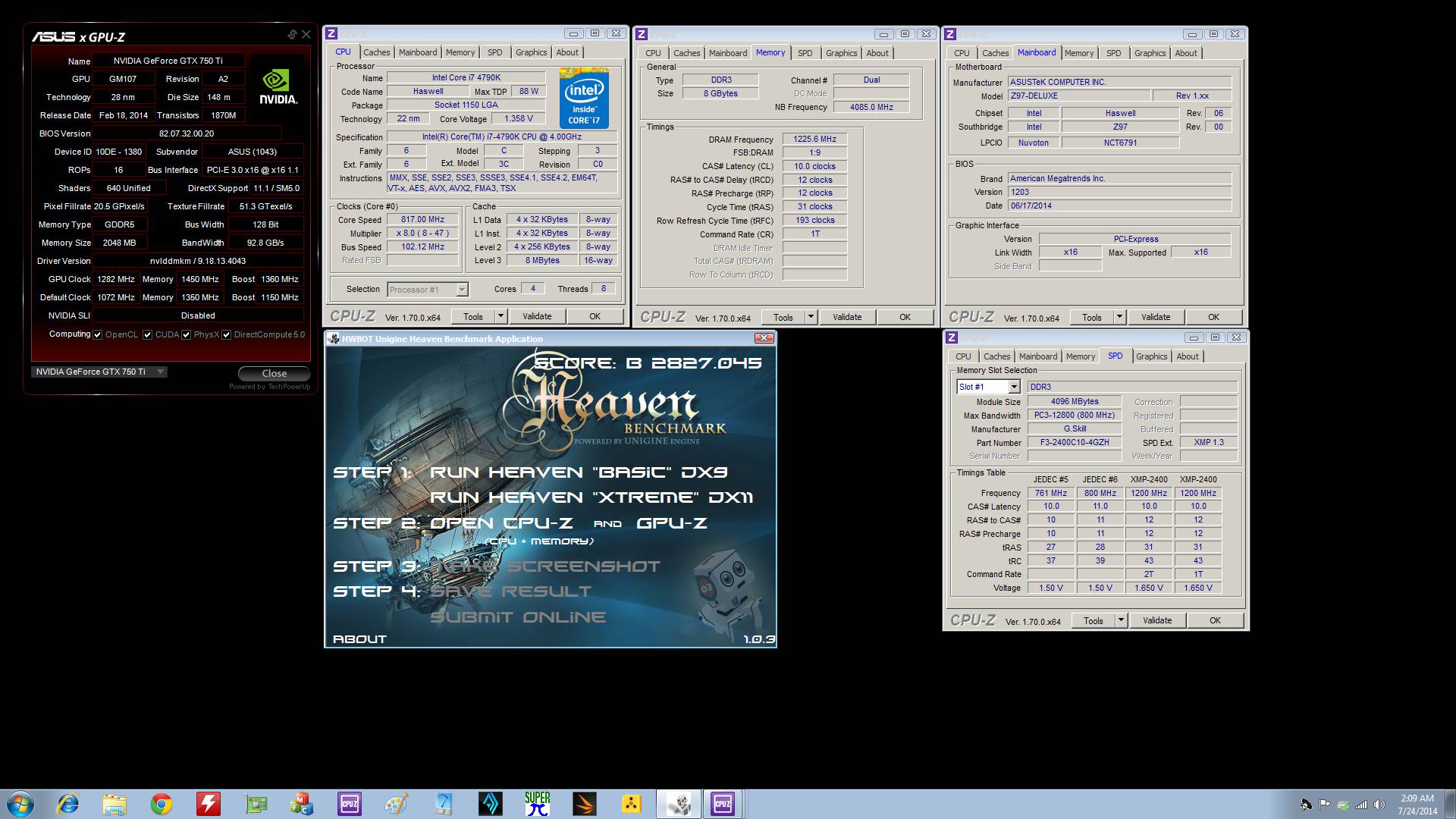Open Tools dropdown arrow in CPU tab window
This screenshot has width=1456, height=819.
coord(500,316)
